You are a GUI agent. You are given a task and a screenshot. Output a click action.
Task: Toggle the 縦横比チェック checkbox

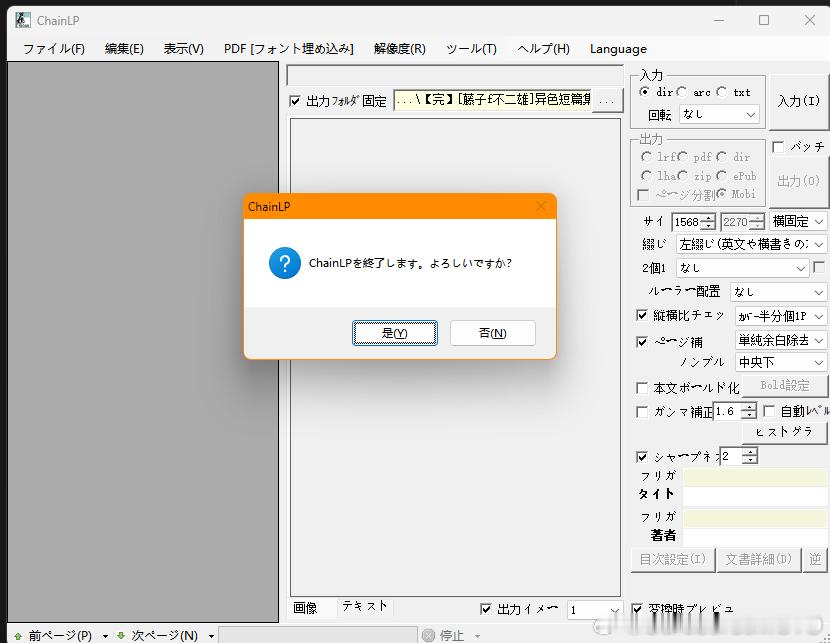(642, 315)
